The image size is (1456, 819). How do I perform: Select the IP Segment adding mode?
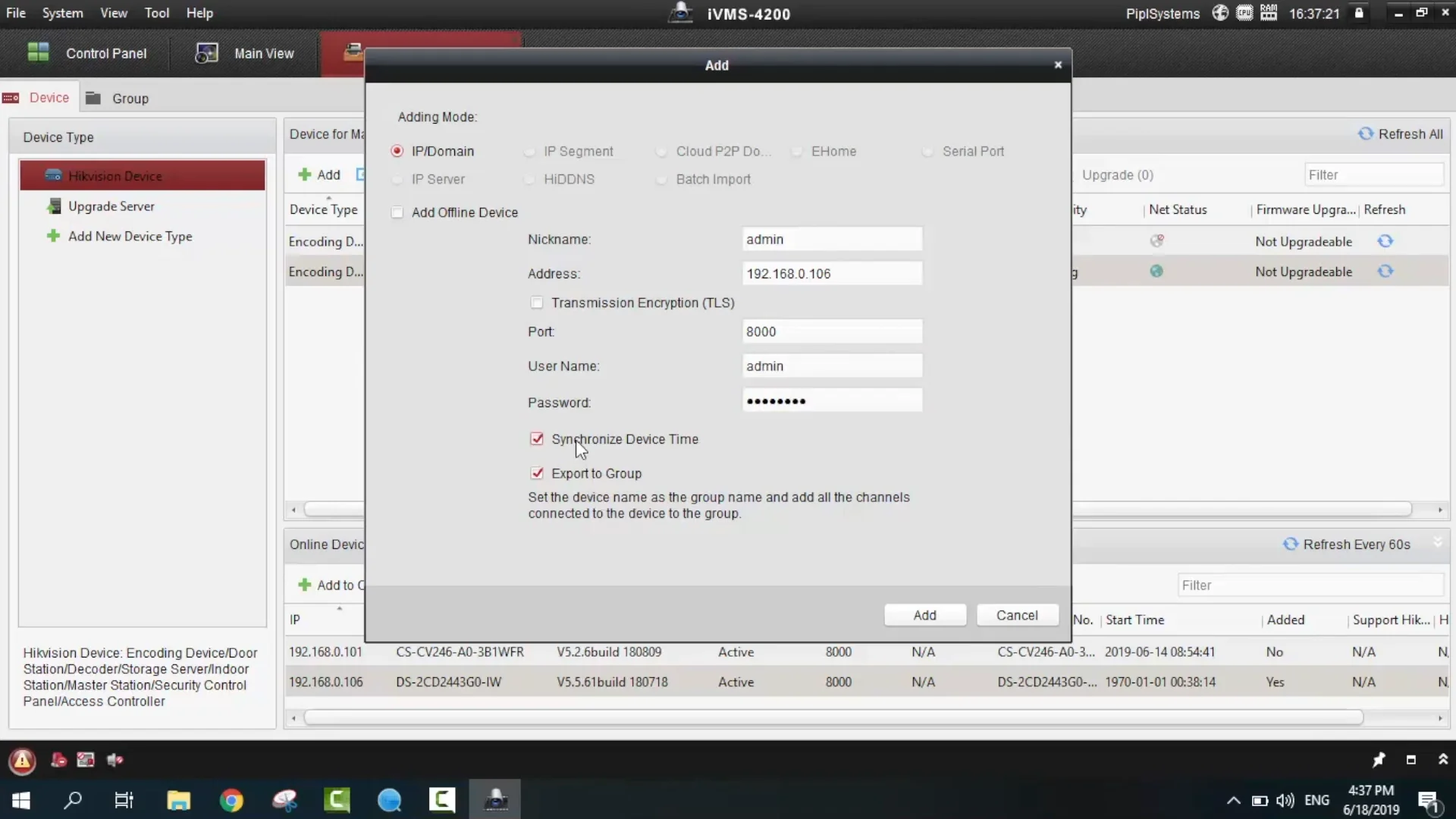pos(529,152)
